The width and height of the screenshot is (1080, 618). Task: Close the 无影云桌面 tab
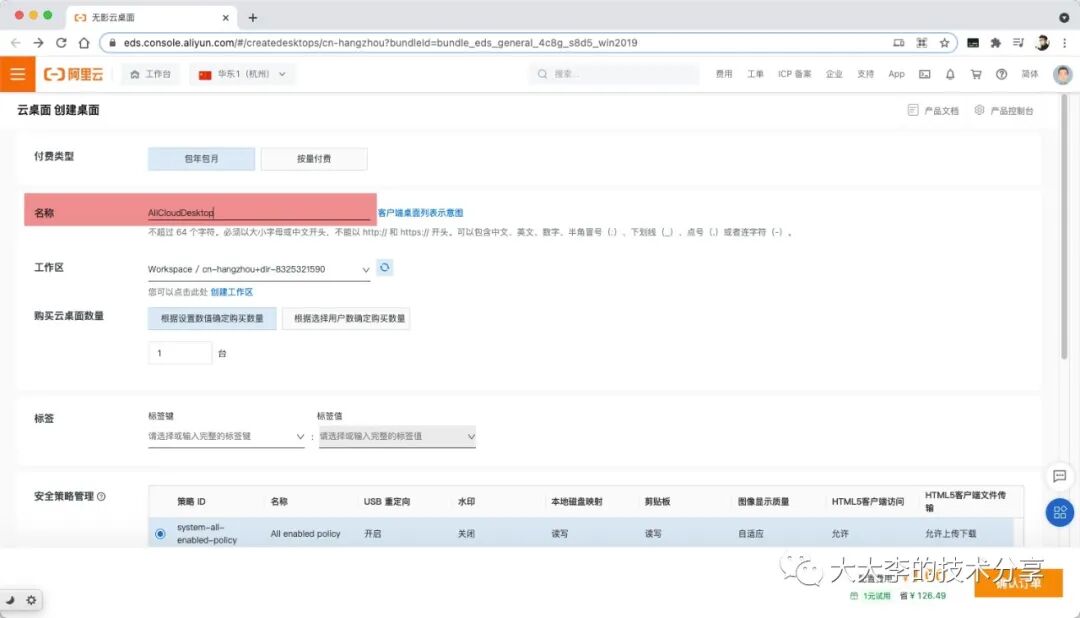(225, 18)
